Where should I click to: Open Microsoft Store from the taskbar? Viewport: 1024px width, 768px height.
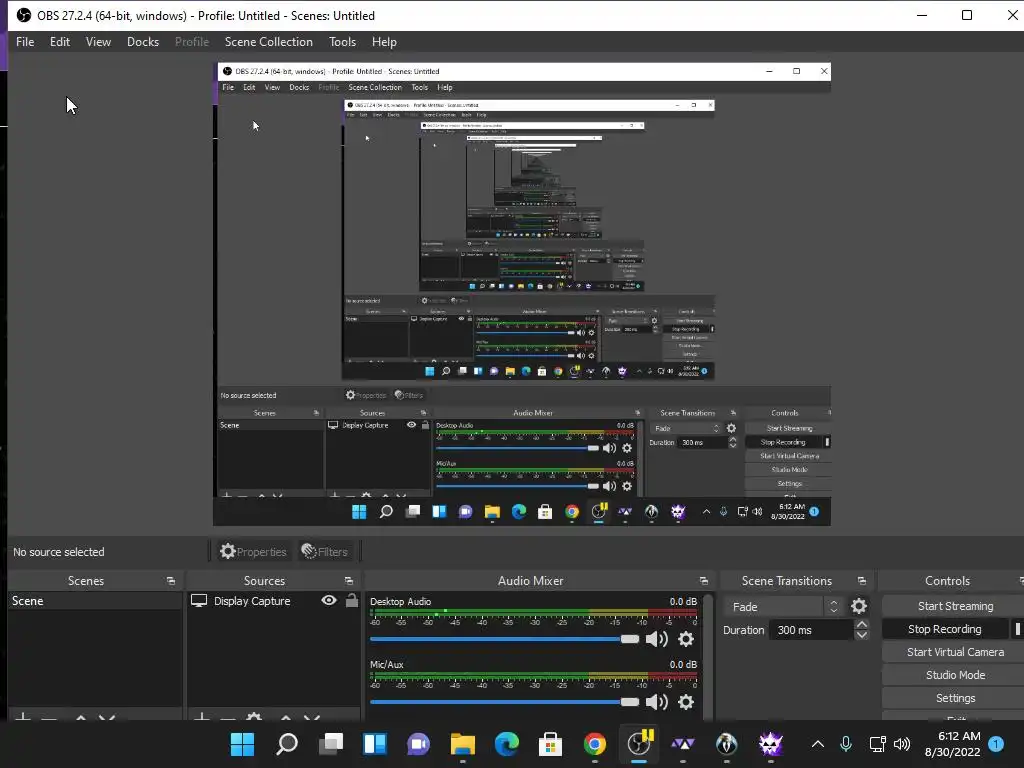tap(551, 744)
